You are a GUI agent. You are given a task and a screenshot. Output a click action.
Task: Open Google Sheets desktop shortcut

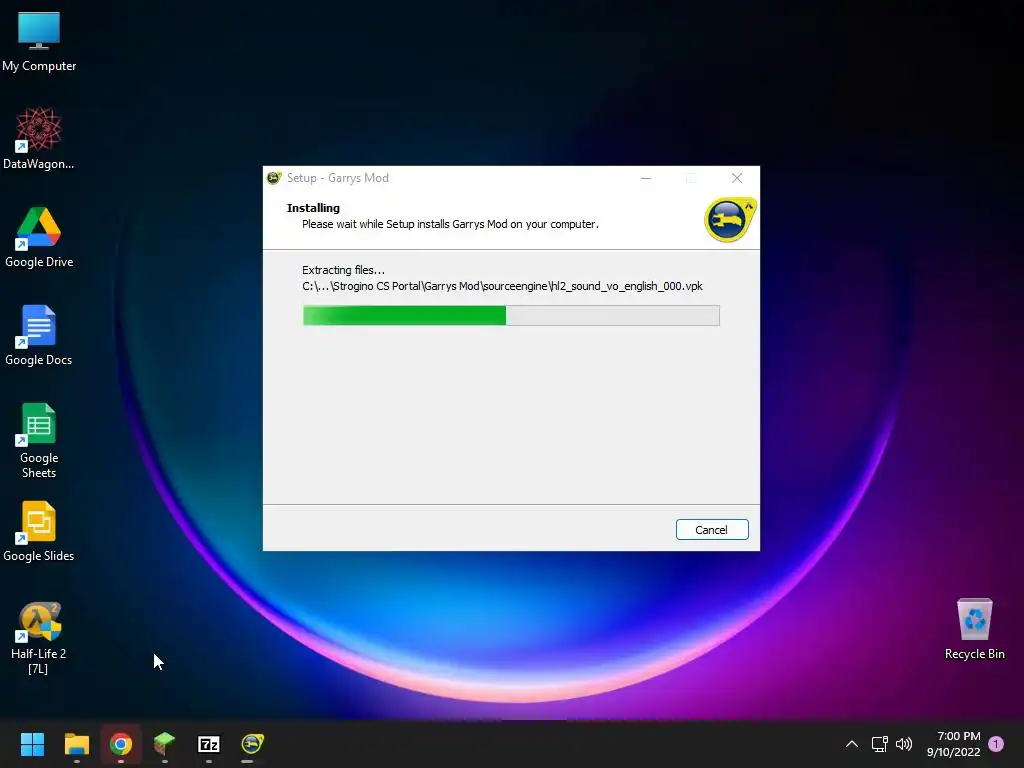(x=39, y=441)
